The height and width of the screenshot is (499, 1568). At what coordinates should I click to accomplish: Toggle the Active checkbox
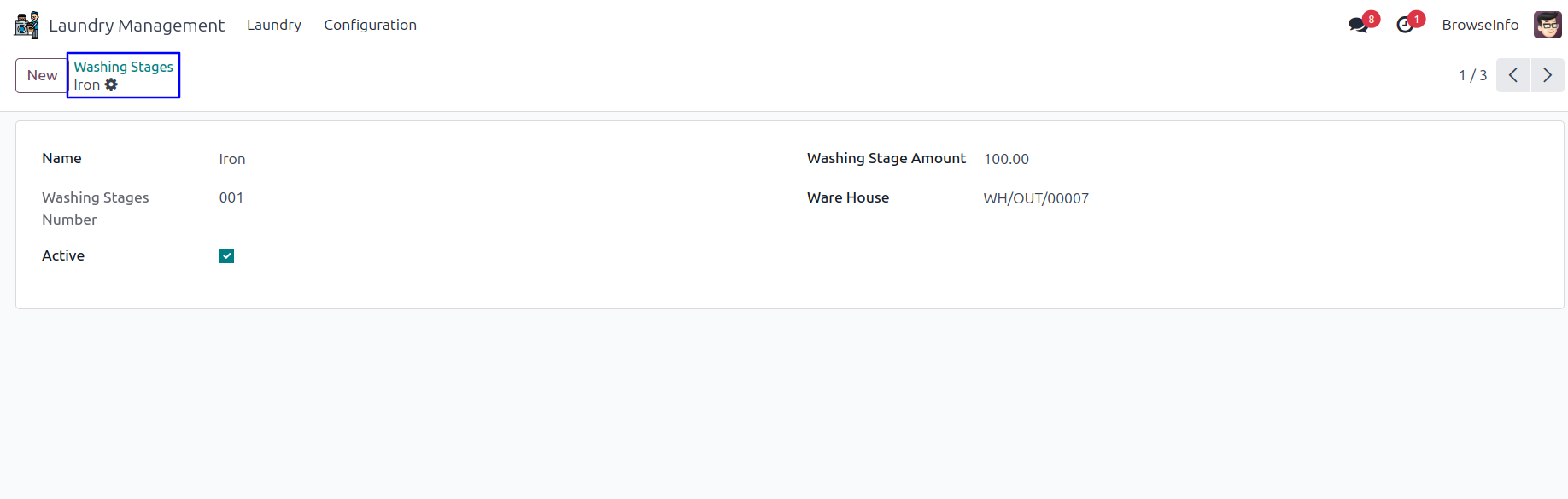coord(226,255)
